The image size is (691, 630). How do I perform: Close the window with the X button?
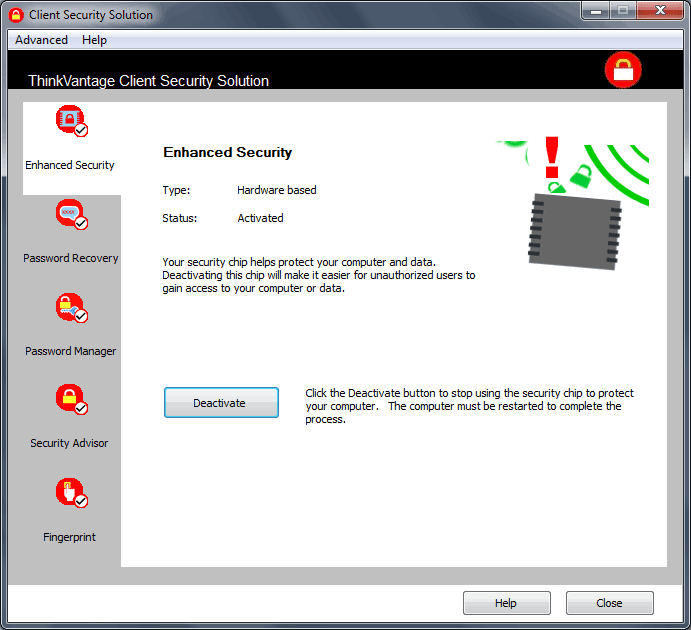point(660,11)
